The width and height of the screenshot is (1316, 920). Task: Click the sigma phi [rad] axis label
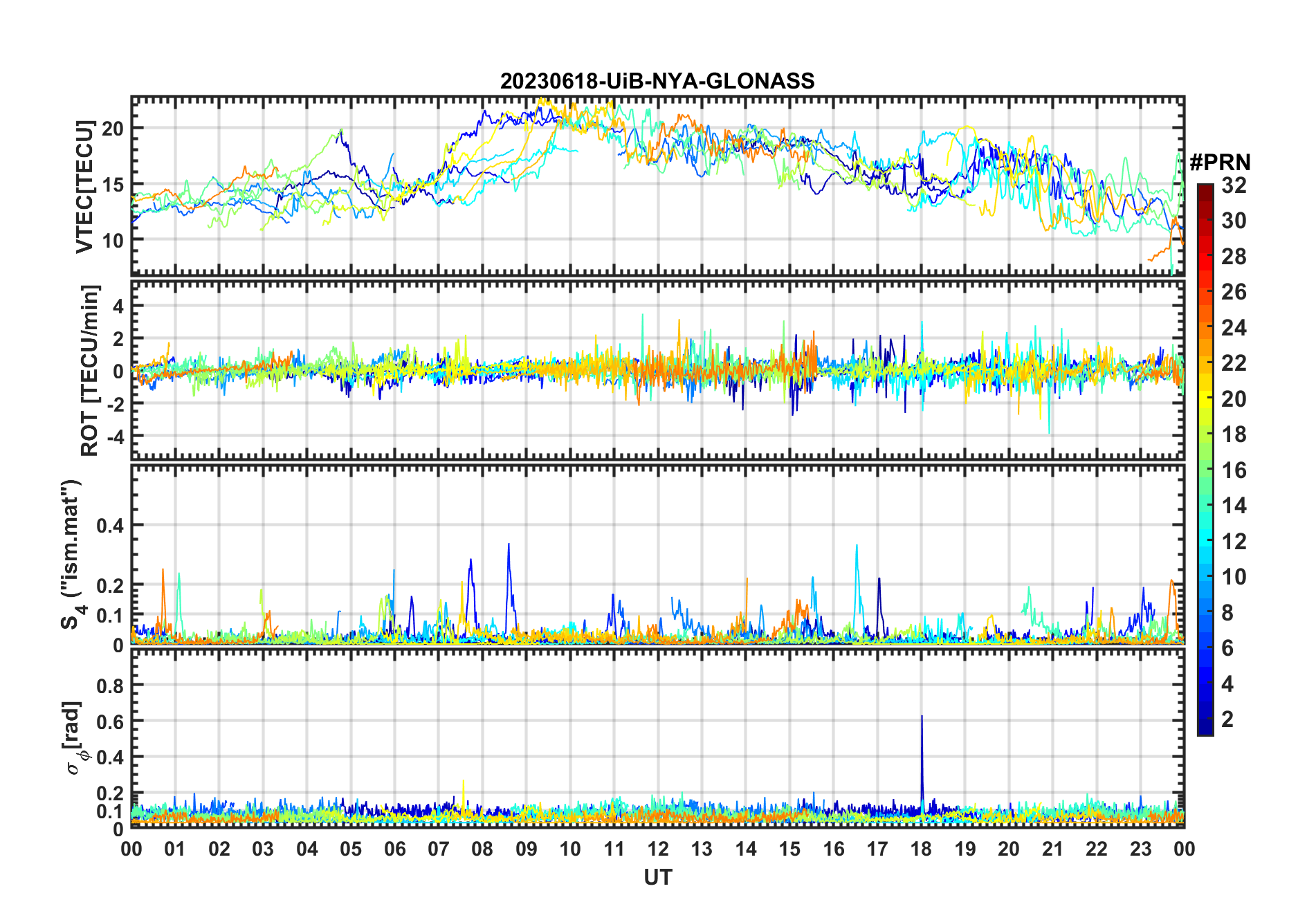(75, 738)
